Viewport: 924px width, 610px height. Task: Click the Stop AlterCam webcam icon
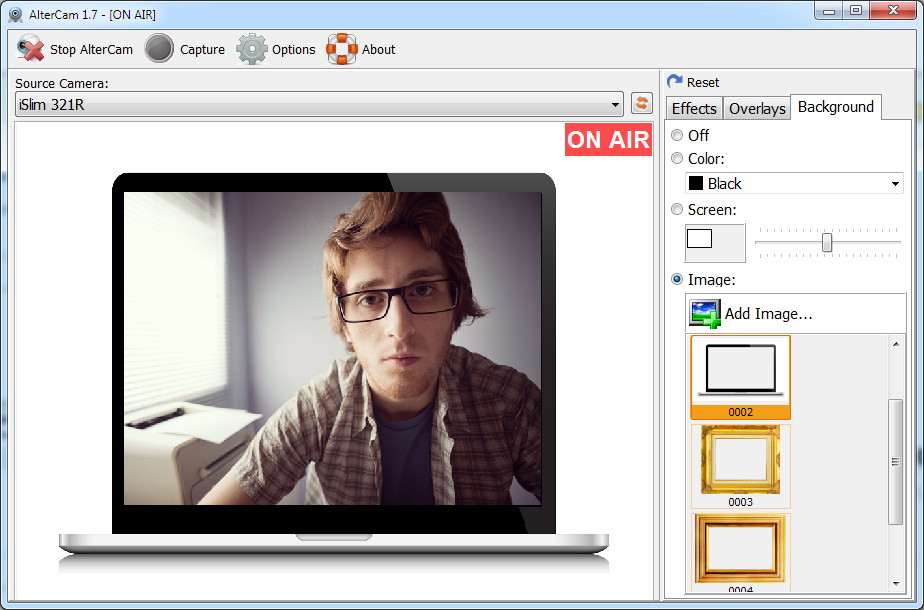point(31,49)
